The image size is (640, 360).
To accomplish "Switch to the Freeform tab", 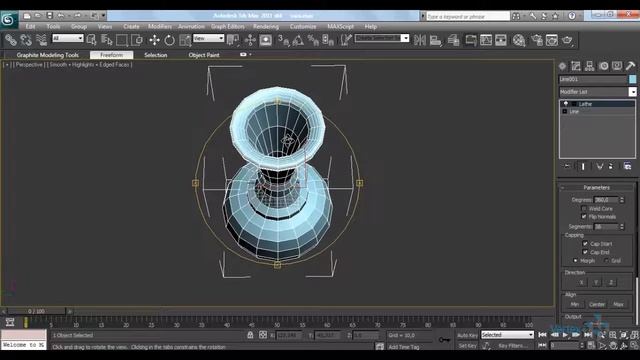I will coord(111,55).
